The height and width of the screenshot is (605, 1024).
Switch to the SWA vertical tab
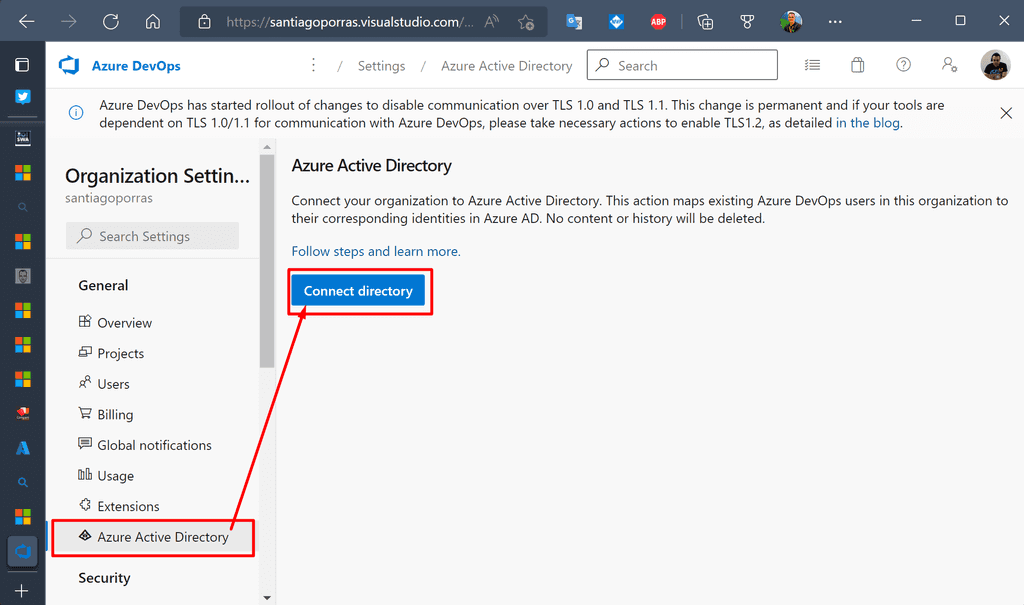tap(23, 138)
